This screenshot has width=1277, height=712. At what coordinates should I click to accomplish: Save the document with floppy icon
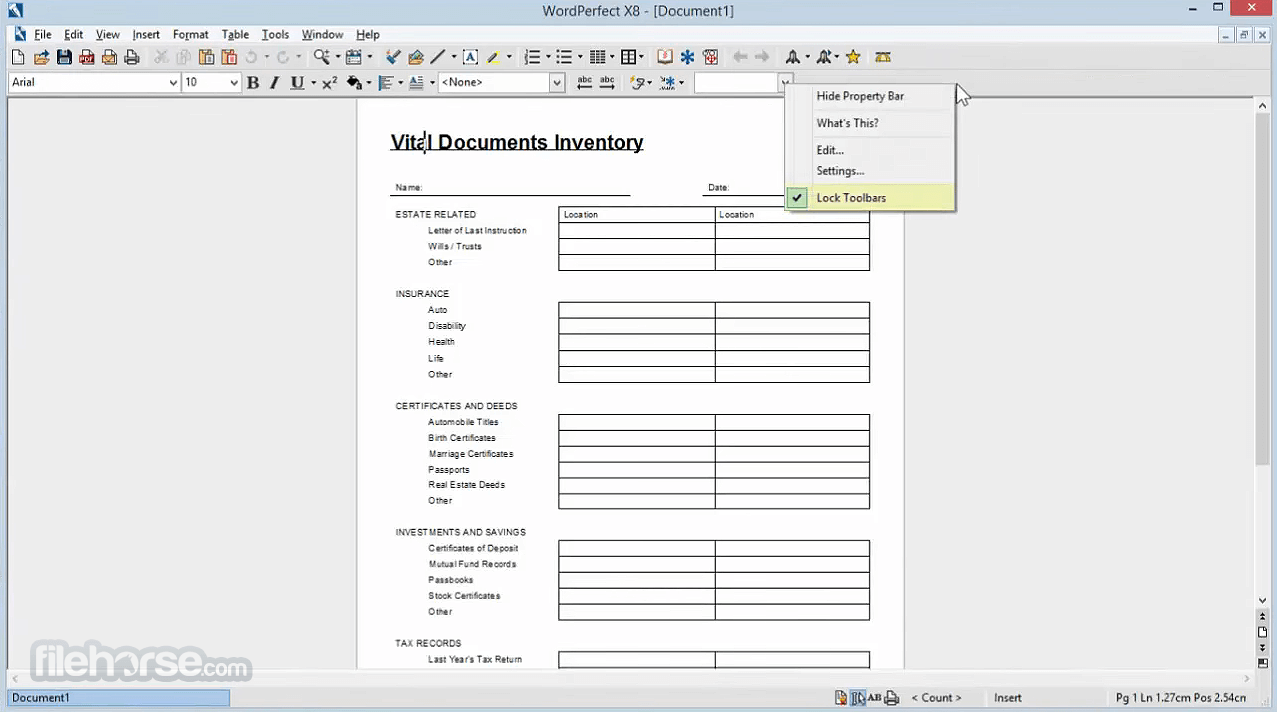tap(64, 58)
